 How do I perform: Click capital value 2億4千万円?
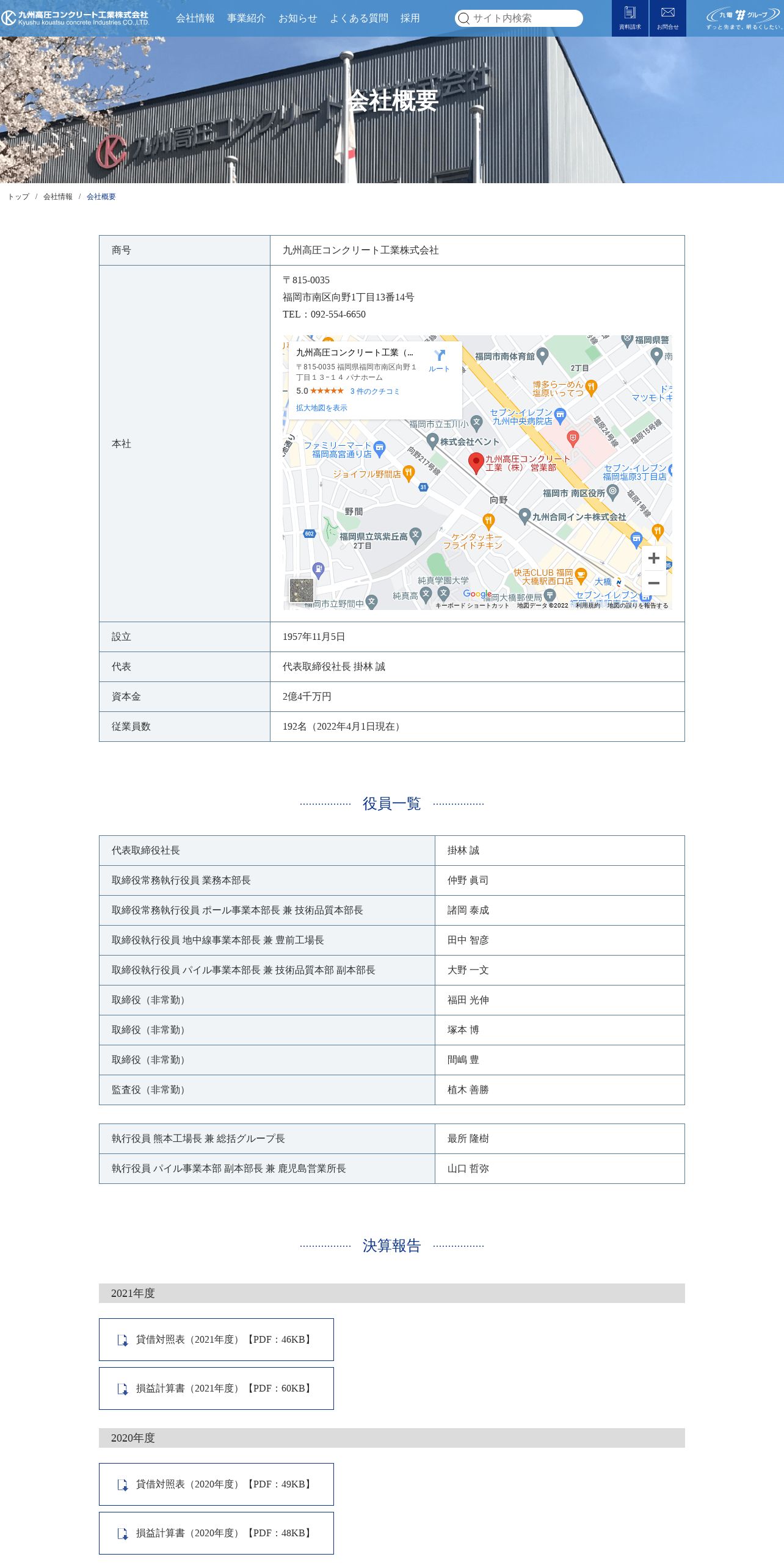tap(307, 697)
